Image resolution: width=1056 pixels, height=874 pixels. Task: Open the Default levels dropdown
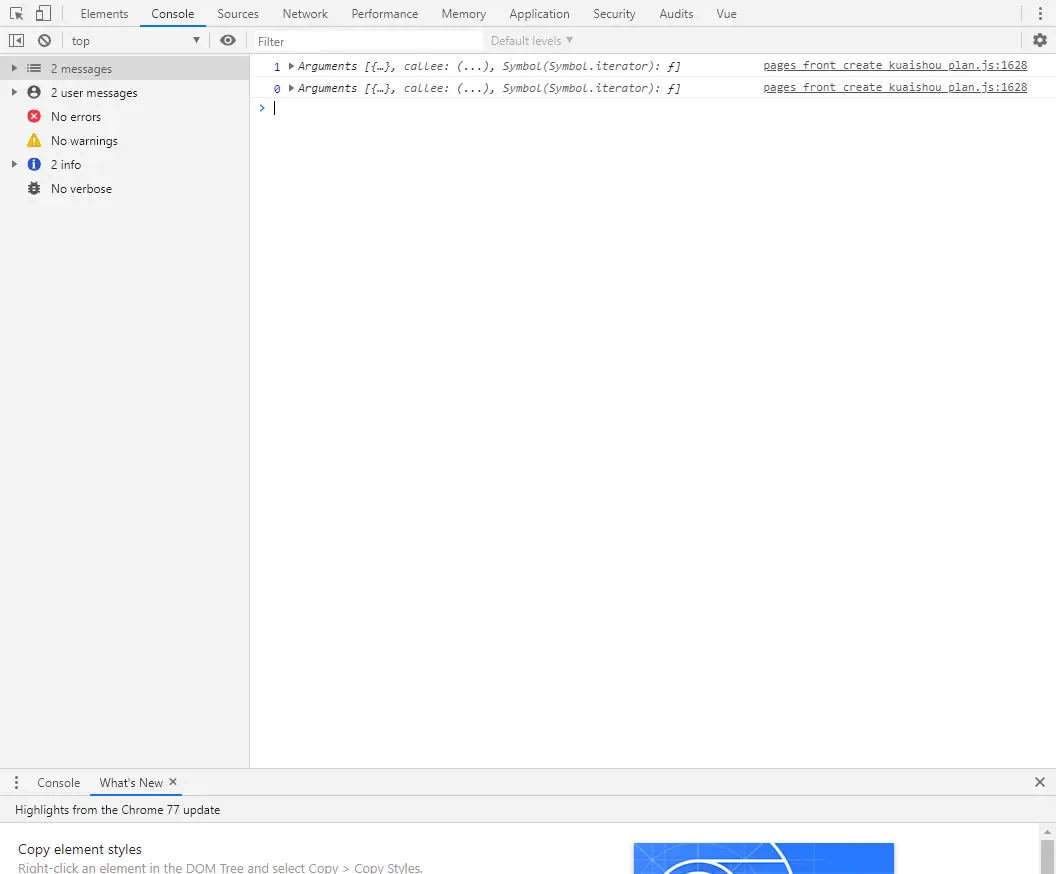(x=531, y=40)
